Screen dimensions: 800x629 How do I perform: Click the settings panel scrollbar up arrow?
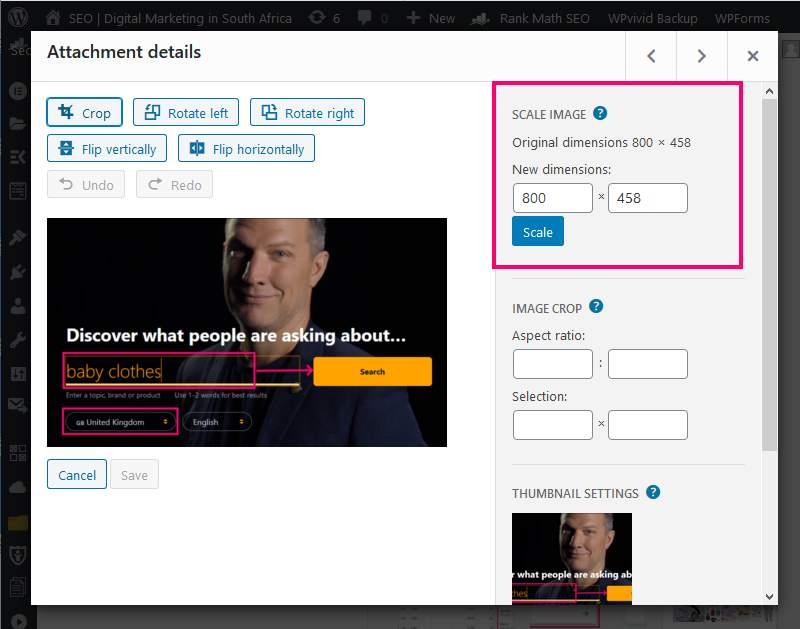click(x=769, y=91)
